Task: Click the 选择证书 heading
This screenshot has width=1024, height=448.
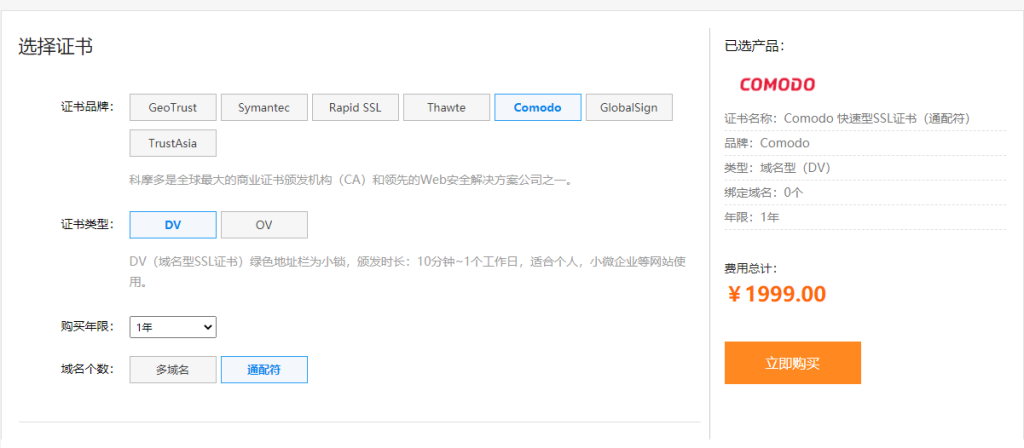Action: 56,47
